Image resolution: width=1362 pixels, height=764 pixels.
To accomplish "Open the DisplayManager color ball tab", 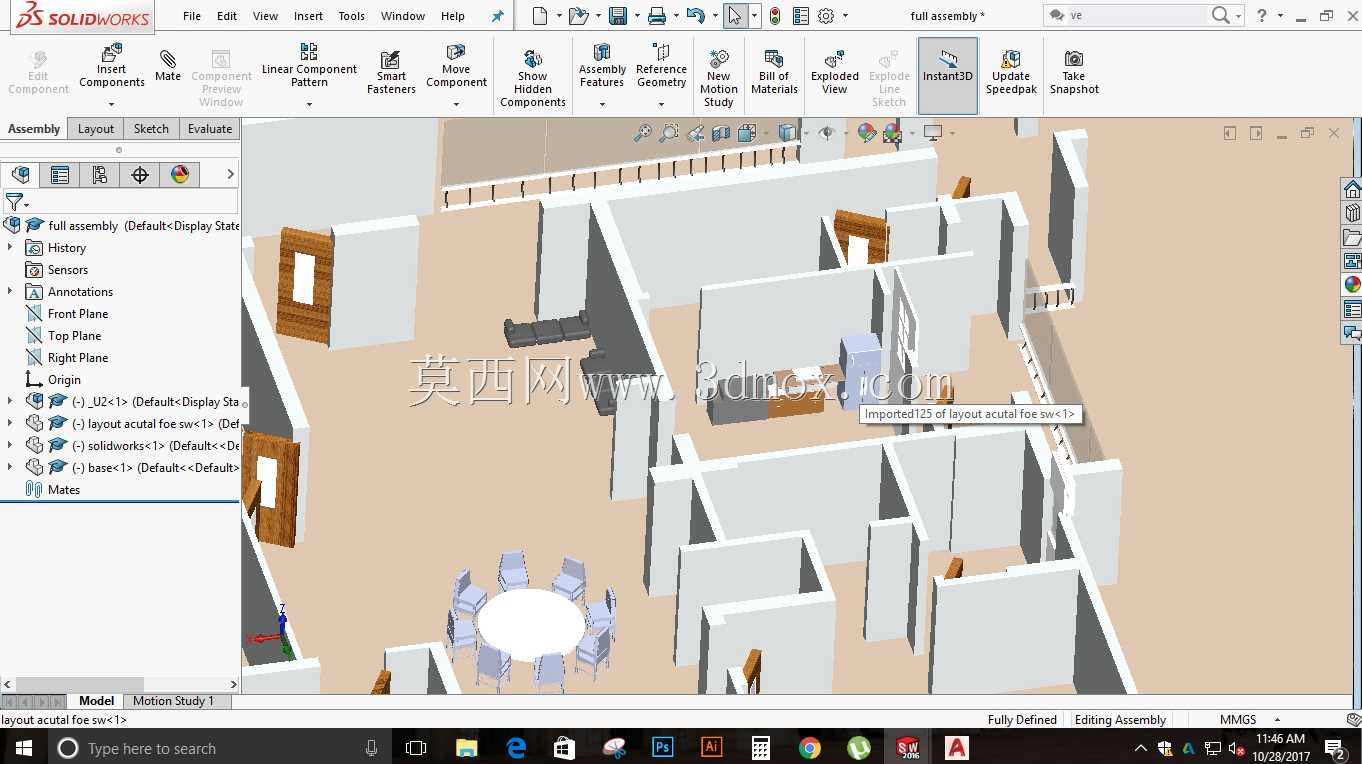I will (180, 175).
